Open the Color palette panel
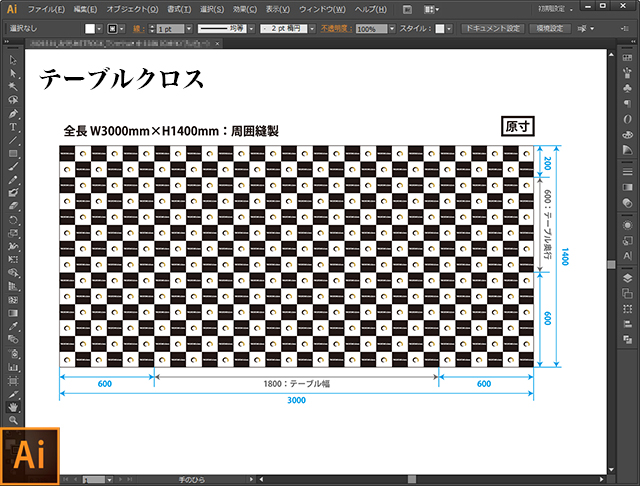 pos(627,135)
